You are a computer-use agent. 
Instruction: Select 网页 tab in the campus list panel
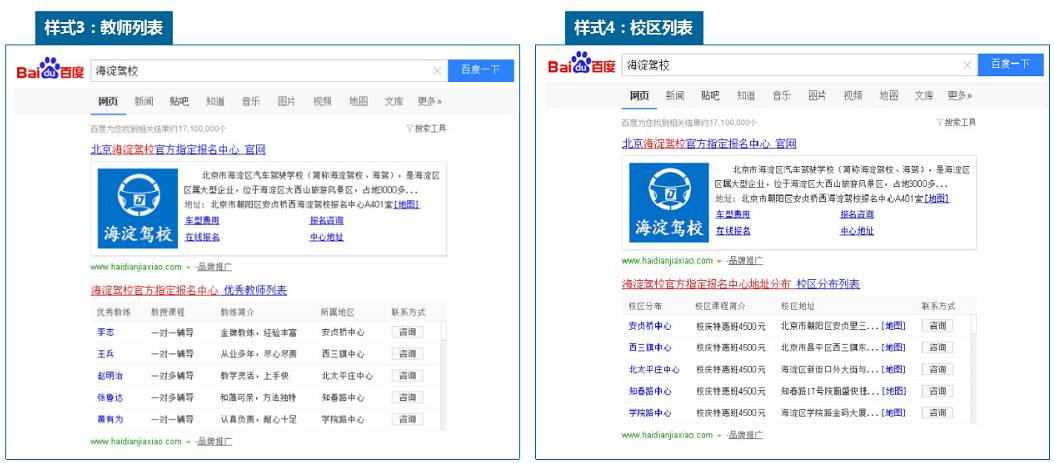tap(639, 95)
